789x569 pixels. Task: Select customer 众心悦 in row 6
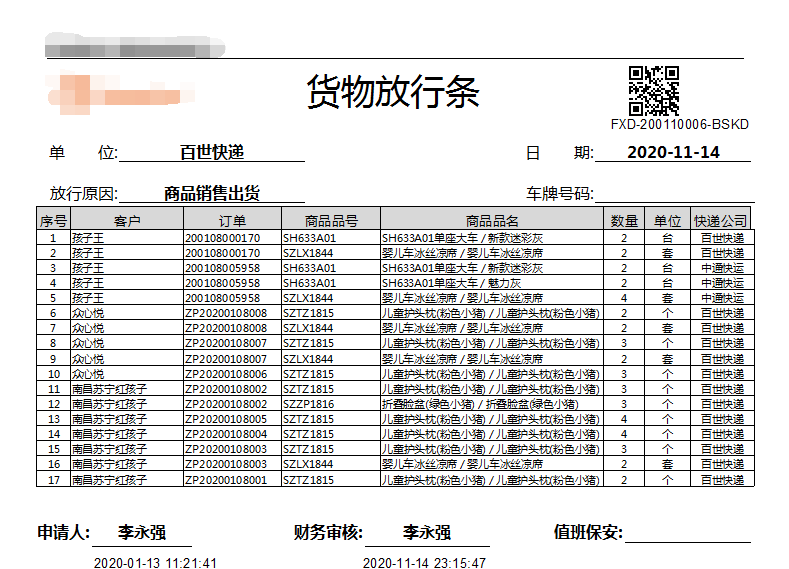(x=88, y=313)
